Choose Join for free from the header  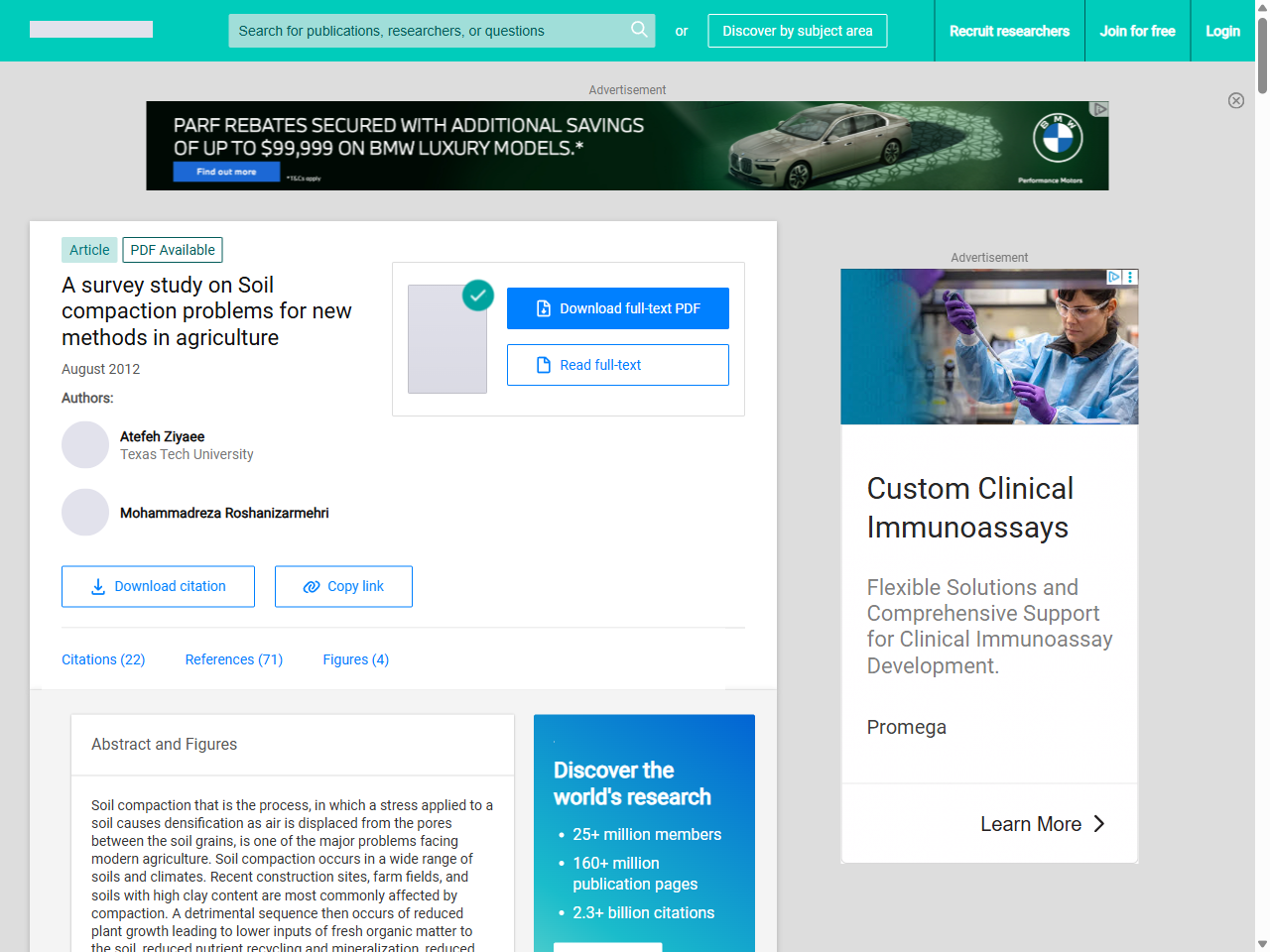[1137, 31]
